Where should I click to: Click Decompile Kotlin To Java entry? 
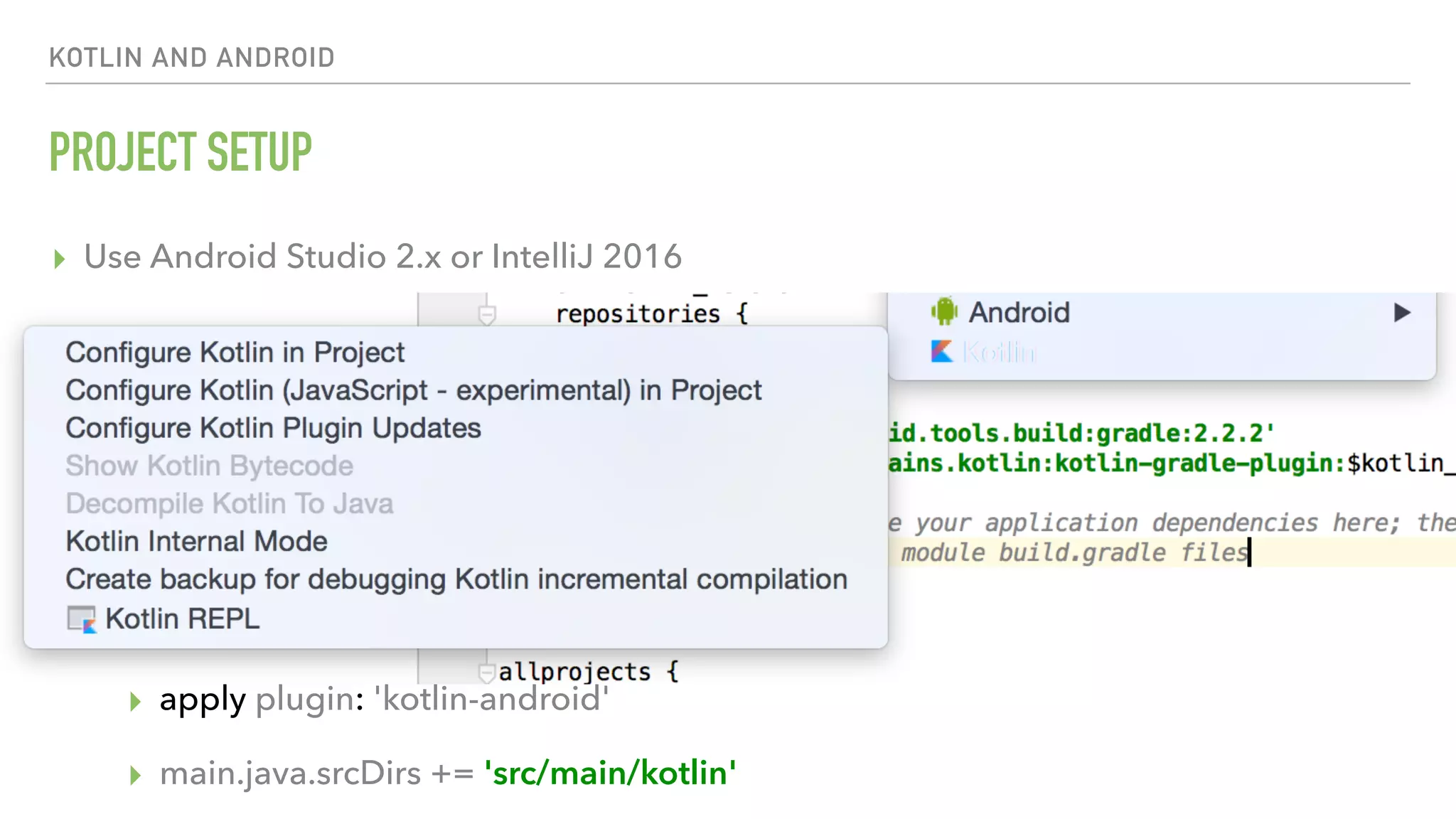[x=229, y=503]
